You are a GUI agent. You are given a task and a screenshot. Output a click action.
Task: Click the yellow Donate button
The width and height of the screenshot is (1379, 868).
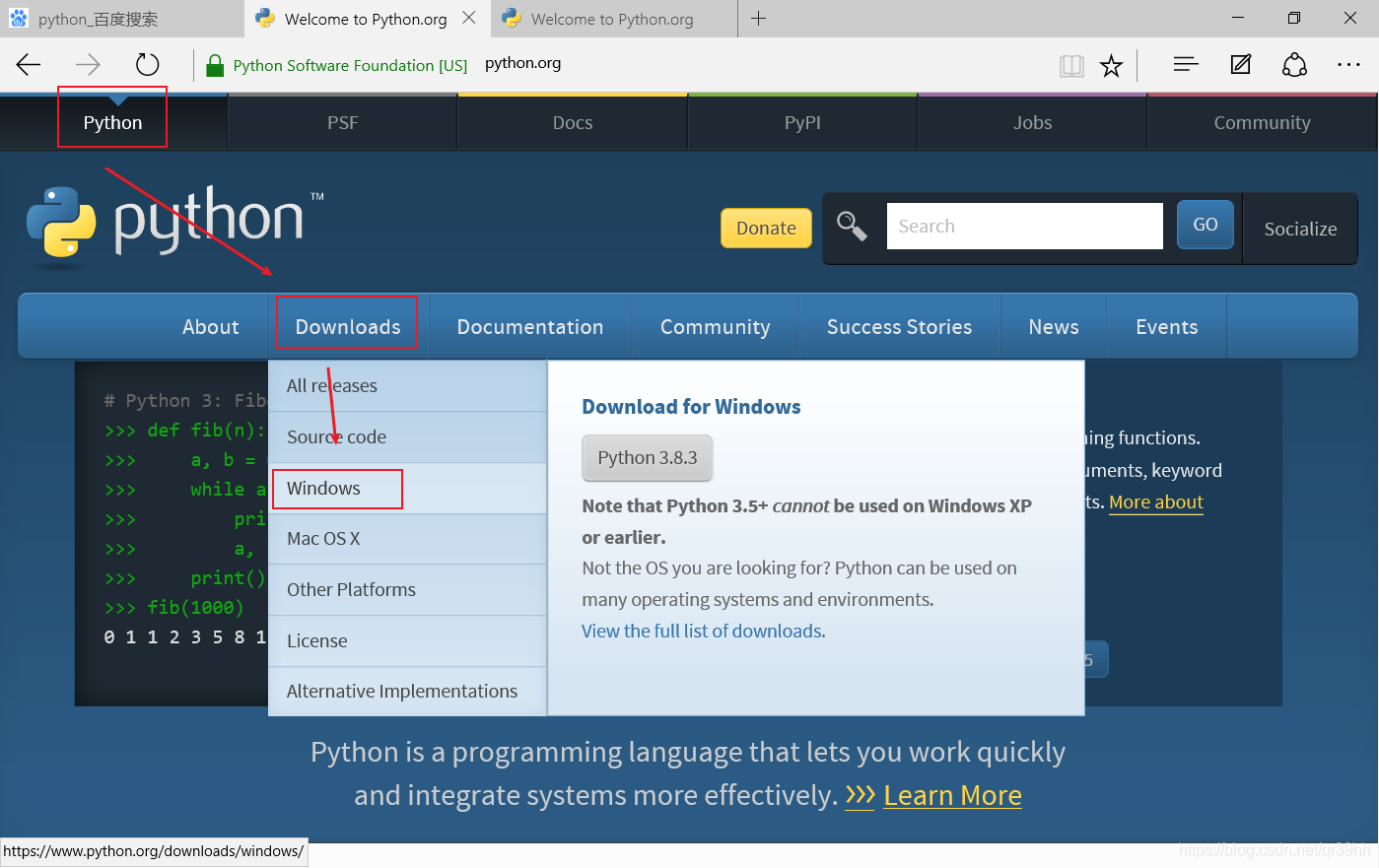766,228
